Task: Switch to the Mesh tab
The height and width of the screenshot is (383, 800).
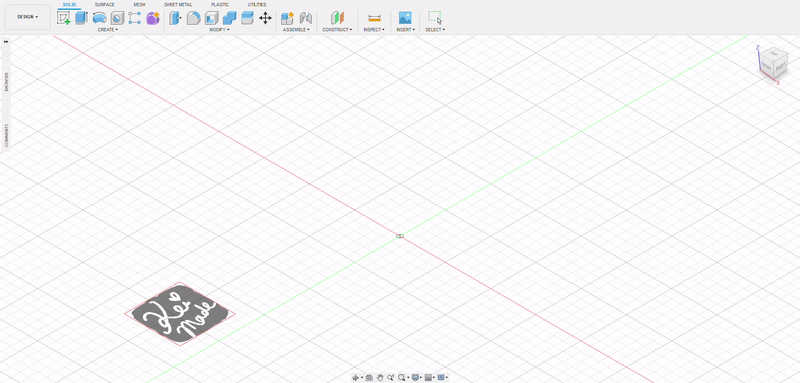Action: point(139,5)
